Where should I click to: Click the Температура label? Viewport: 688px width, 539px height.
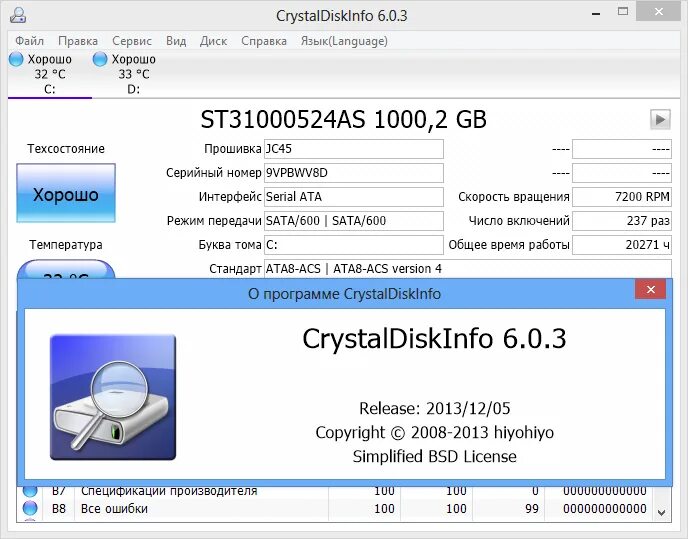point(66,244)
